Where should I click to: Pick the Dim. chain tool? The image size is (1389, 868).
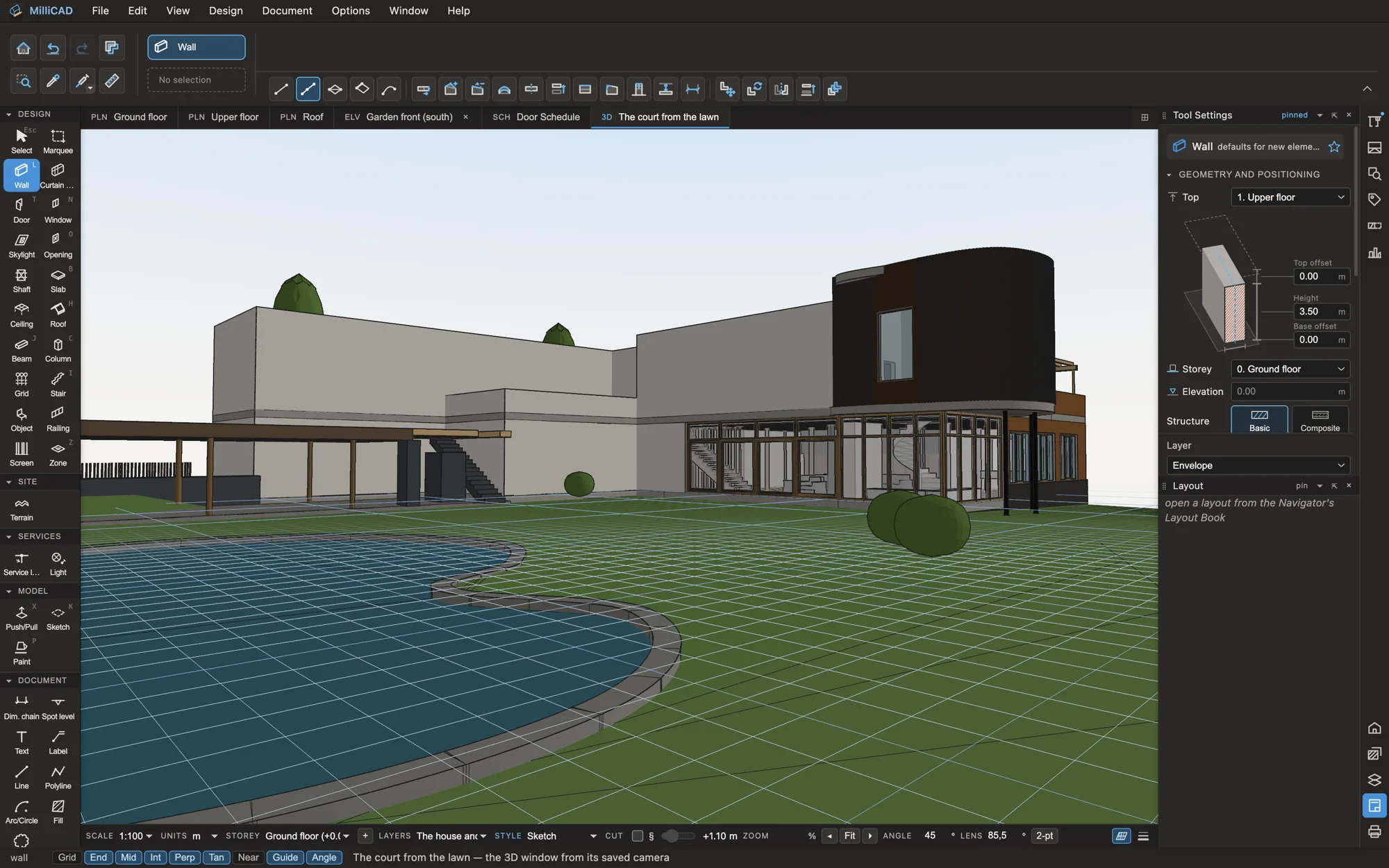(x=22, y=707)
